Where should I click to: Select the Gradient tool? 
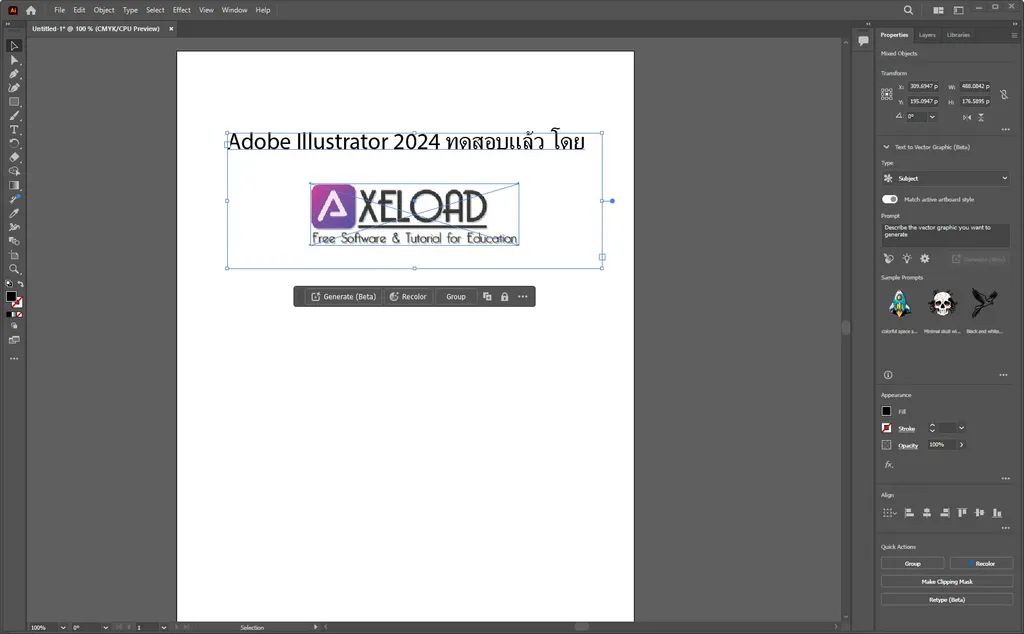(x=14, y=185)
